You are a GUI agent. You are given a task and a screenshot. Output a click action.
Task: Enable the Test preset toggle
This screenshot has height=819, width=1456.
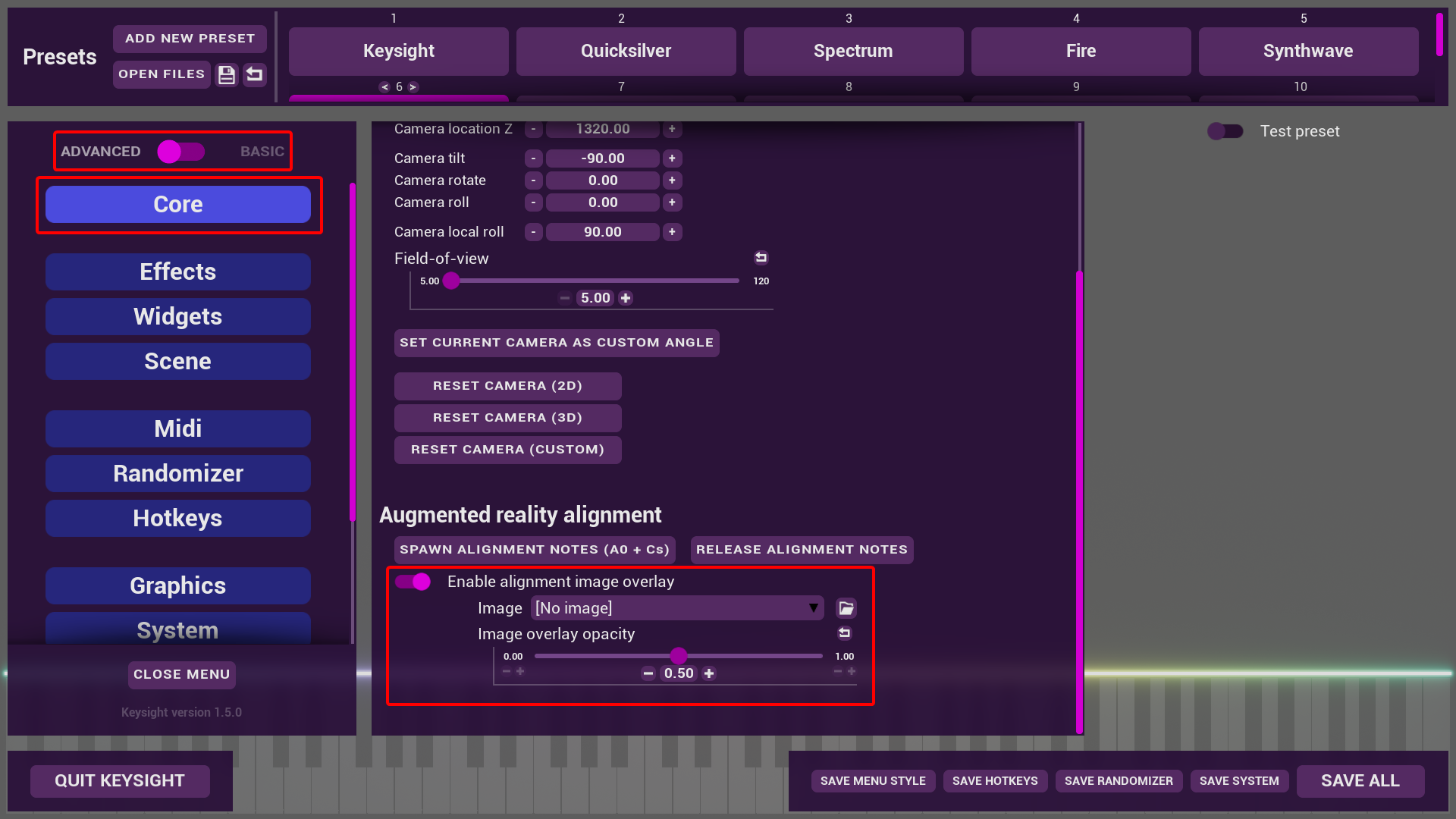(1225, 131)
